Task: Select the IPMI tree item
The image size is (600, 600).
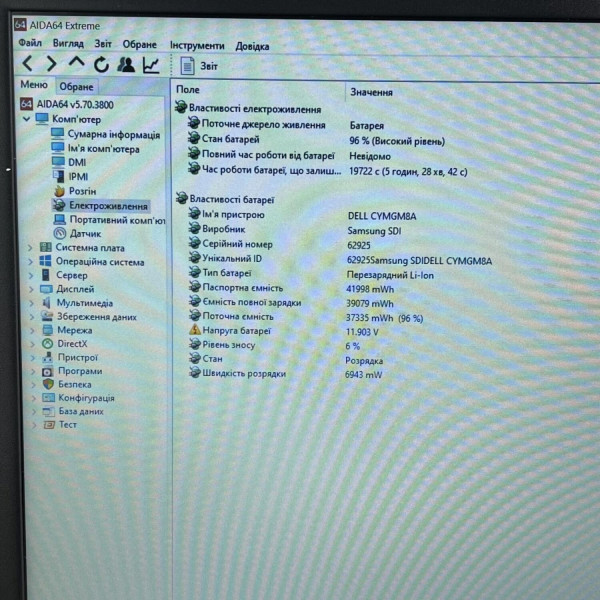Action: 70,176
